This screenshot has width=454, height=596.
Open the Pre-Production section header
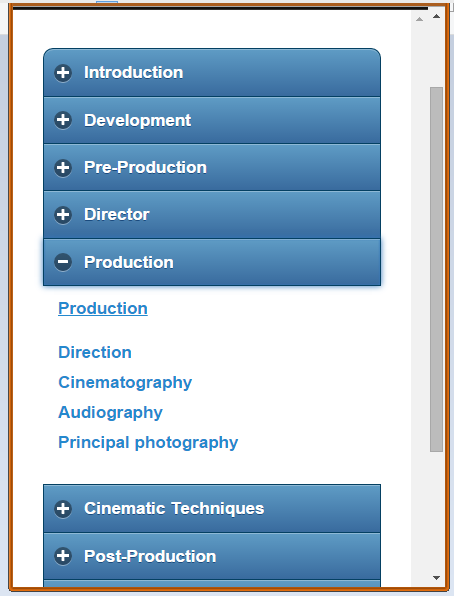click(x=212, y=168)
